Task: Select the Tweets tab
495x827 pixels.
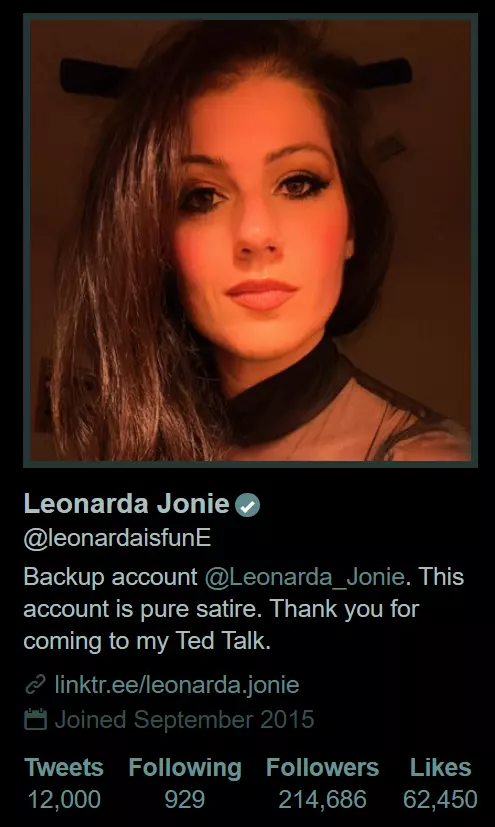Action: point(64,767)
